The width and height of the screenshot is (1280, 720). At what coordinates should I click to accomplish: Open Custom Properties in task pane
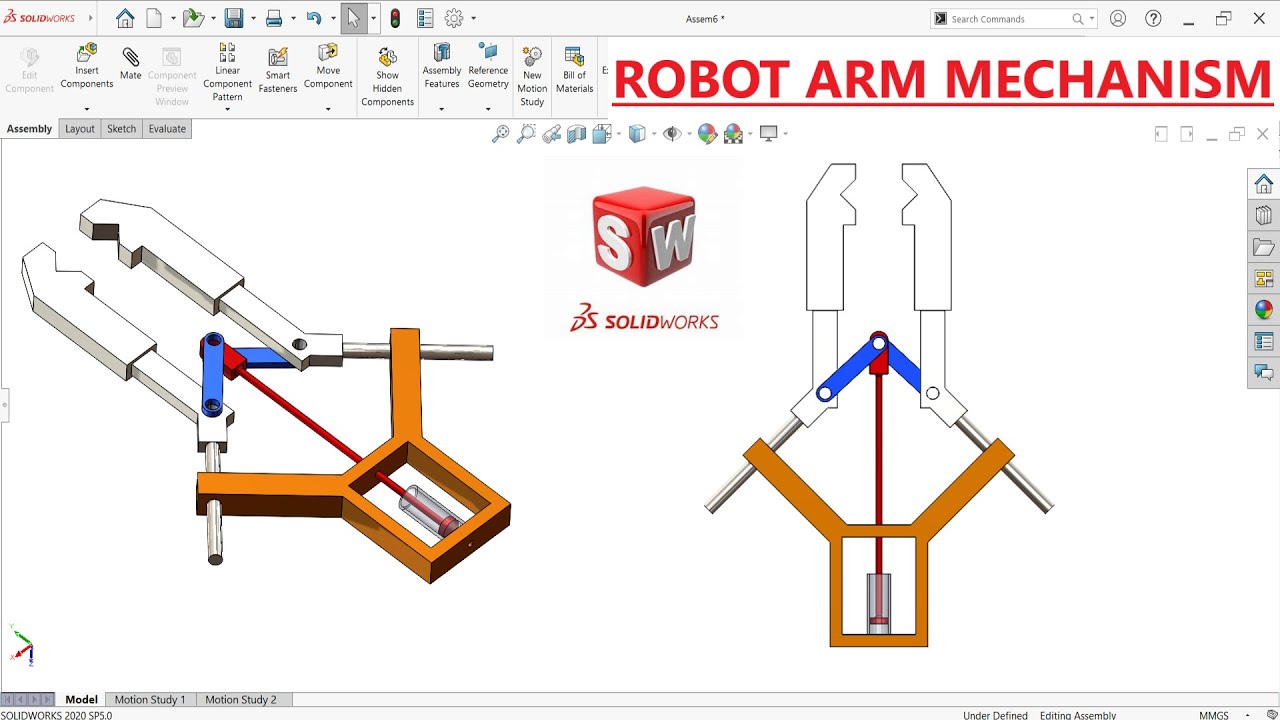[x=1264, y=341]
